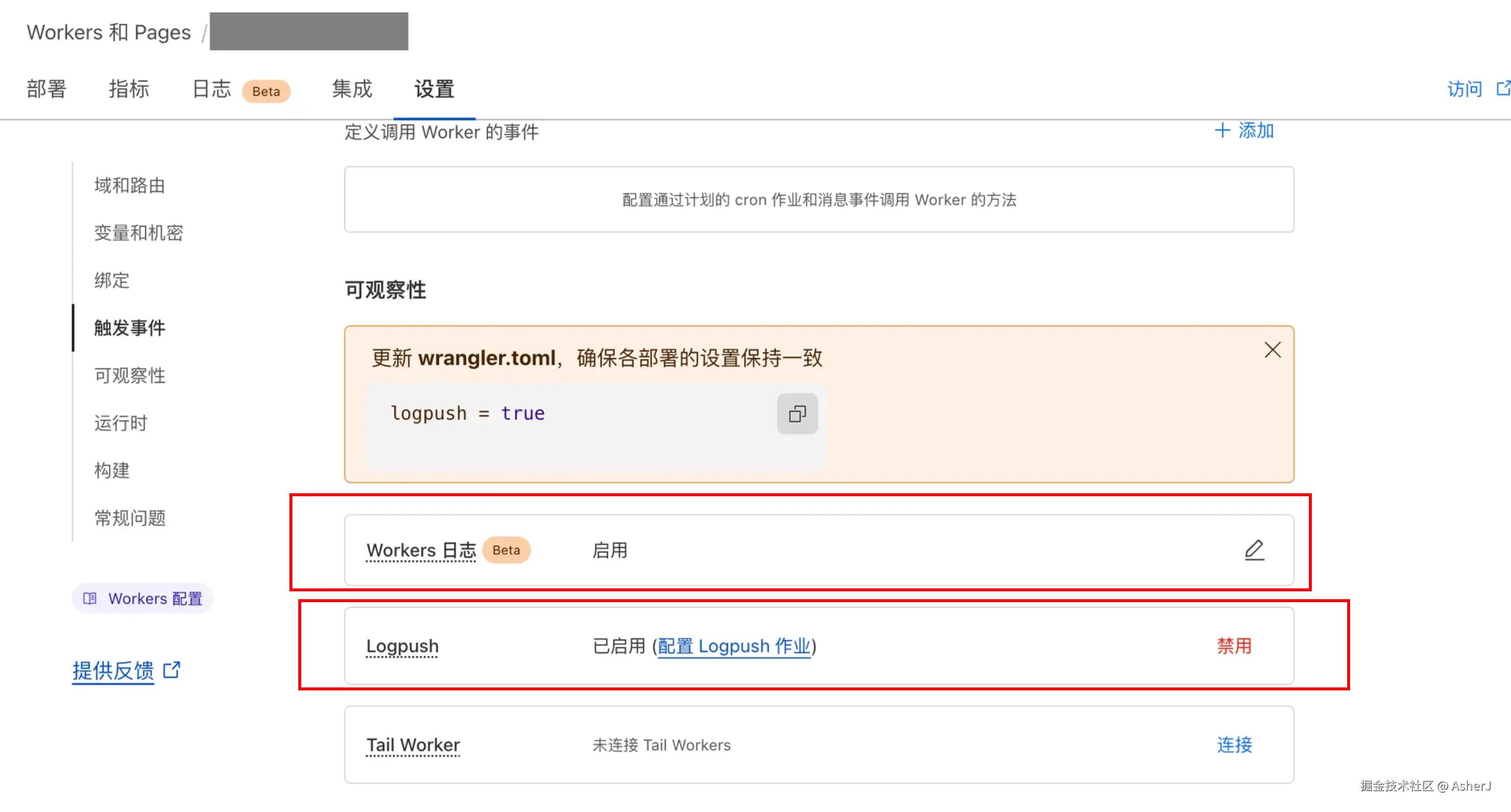This screenshot has height=812, width=1511.
Task: Switch to the 集成 tab
Action: (x=352, y=89)
